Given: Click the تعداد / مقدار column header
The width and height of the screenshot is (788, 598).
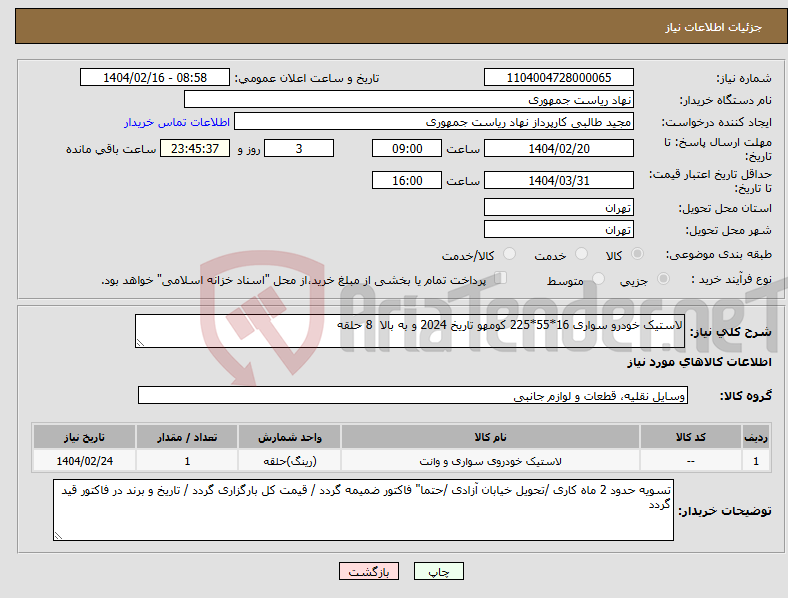Looking at the screenshot, I should pyautogui.click(x=187, y=437).
